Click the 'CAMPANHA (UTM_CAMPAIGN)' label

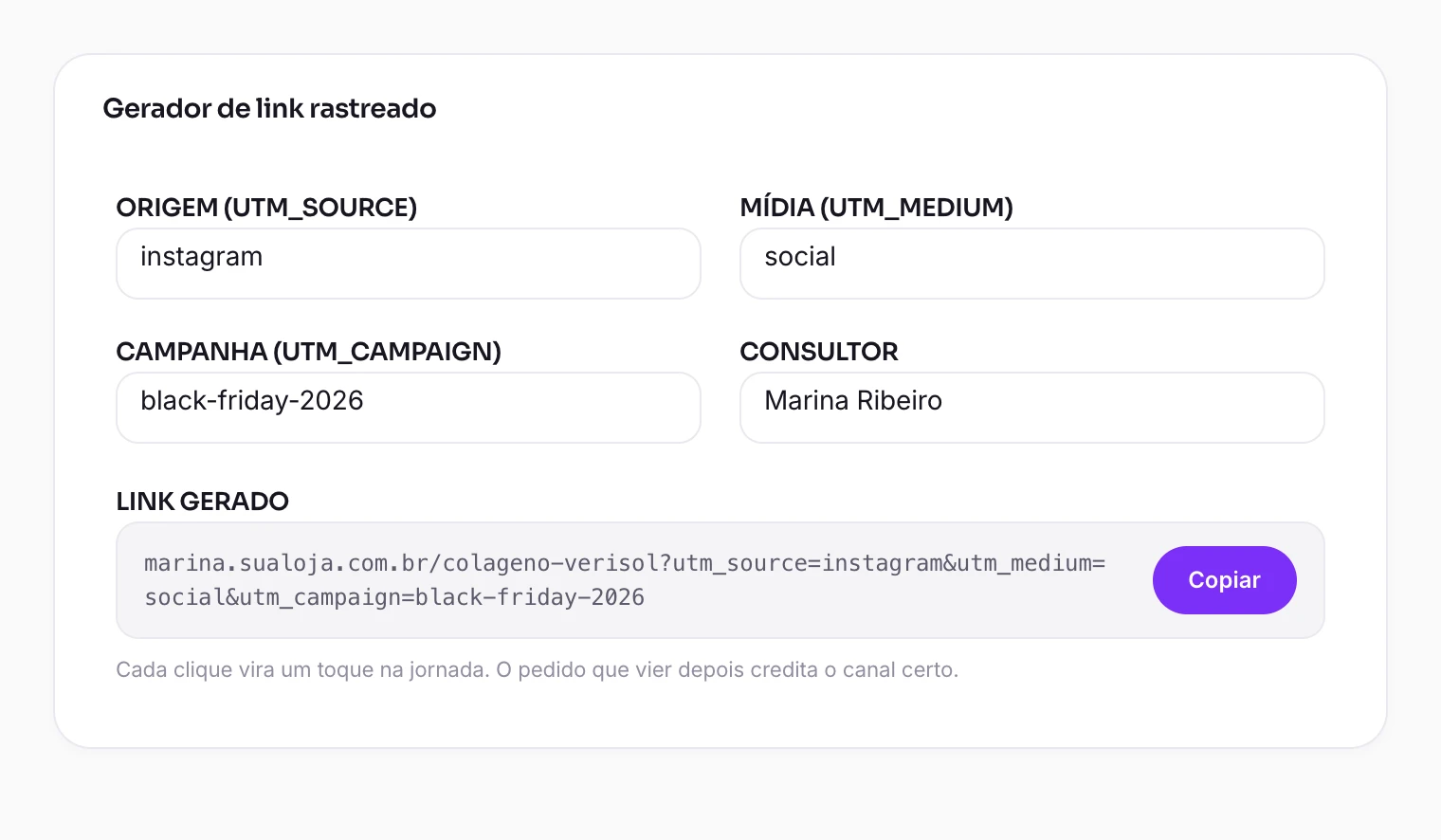tap(308, 352)
